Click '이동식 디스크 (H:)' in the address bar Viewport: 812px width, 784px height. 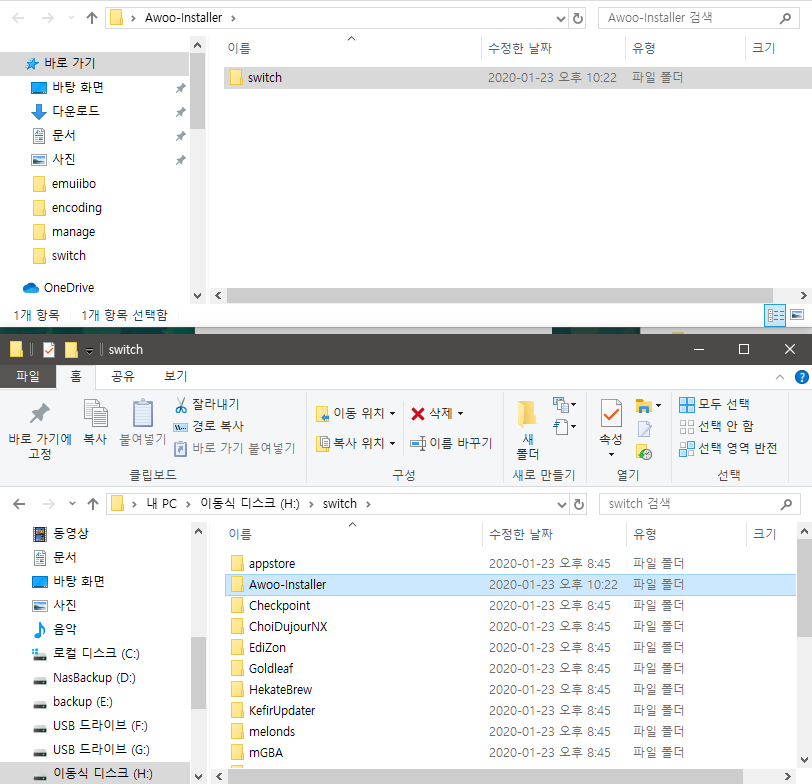click(250, 504)
